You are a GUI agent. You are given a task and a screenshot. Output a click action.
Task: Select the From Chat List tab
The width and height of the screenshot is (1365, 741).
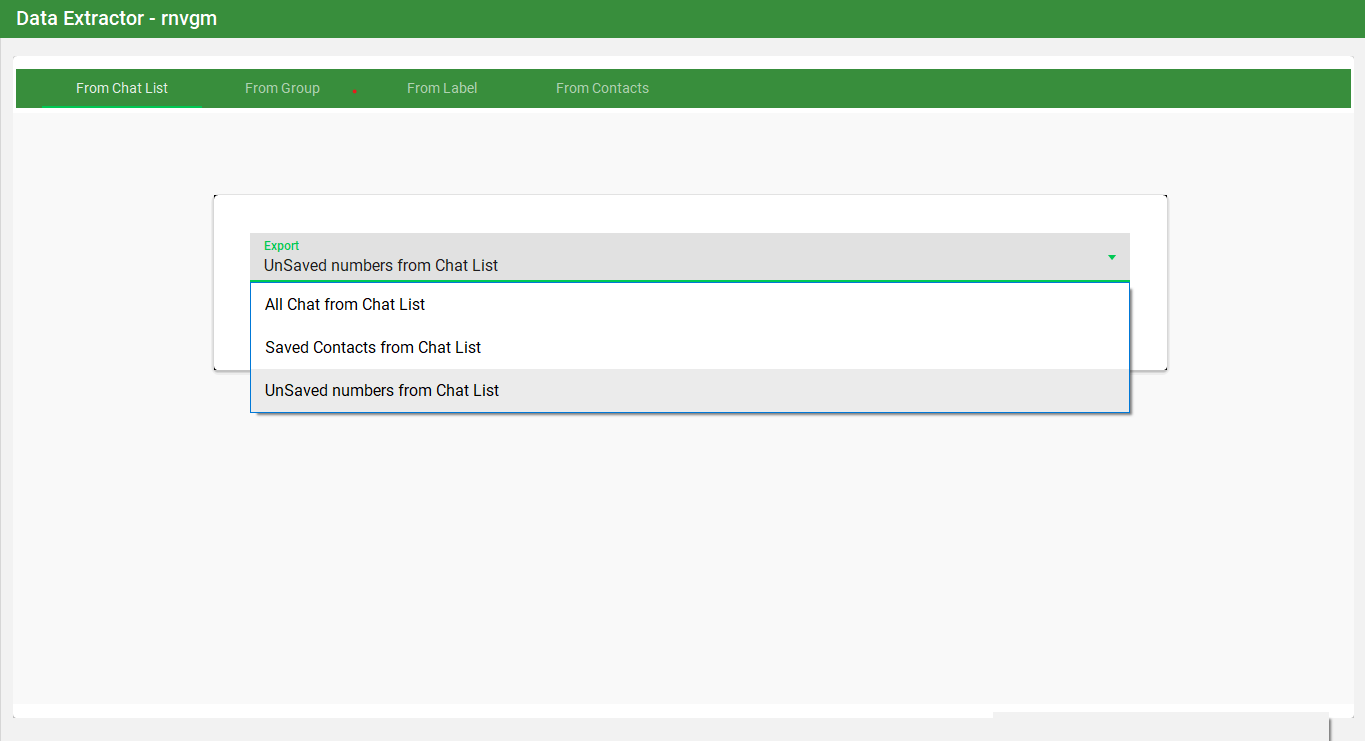tap(122, 88)
